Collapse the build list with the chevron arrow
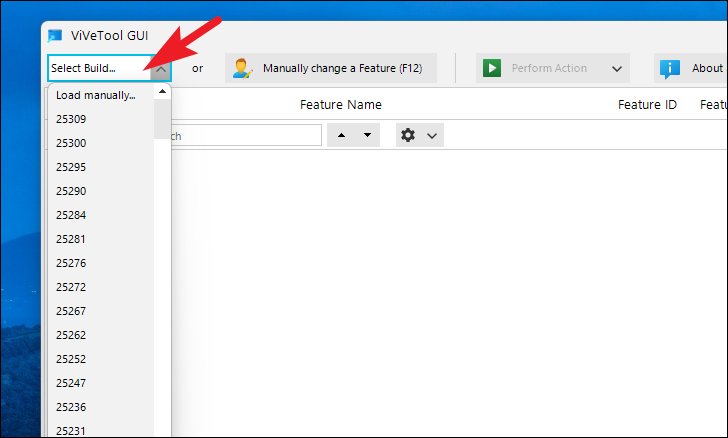Viewport: 728px width, 438px height. click(x=161, y=69)
